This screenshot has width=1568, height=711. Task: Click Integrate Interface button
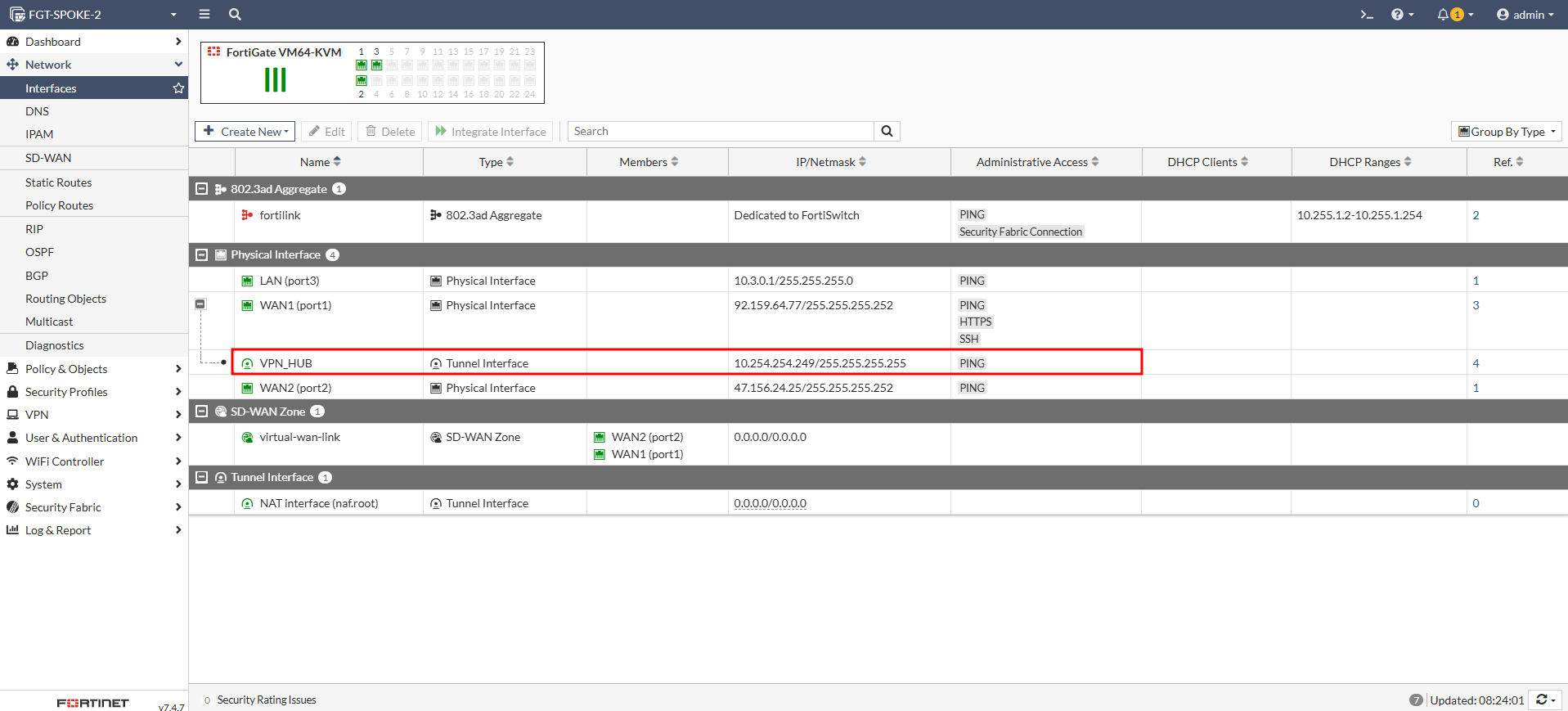coord(491,131)
